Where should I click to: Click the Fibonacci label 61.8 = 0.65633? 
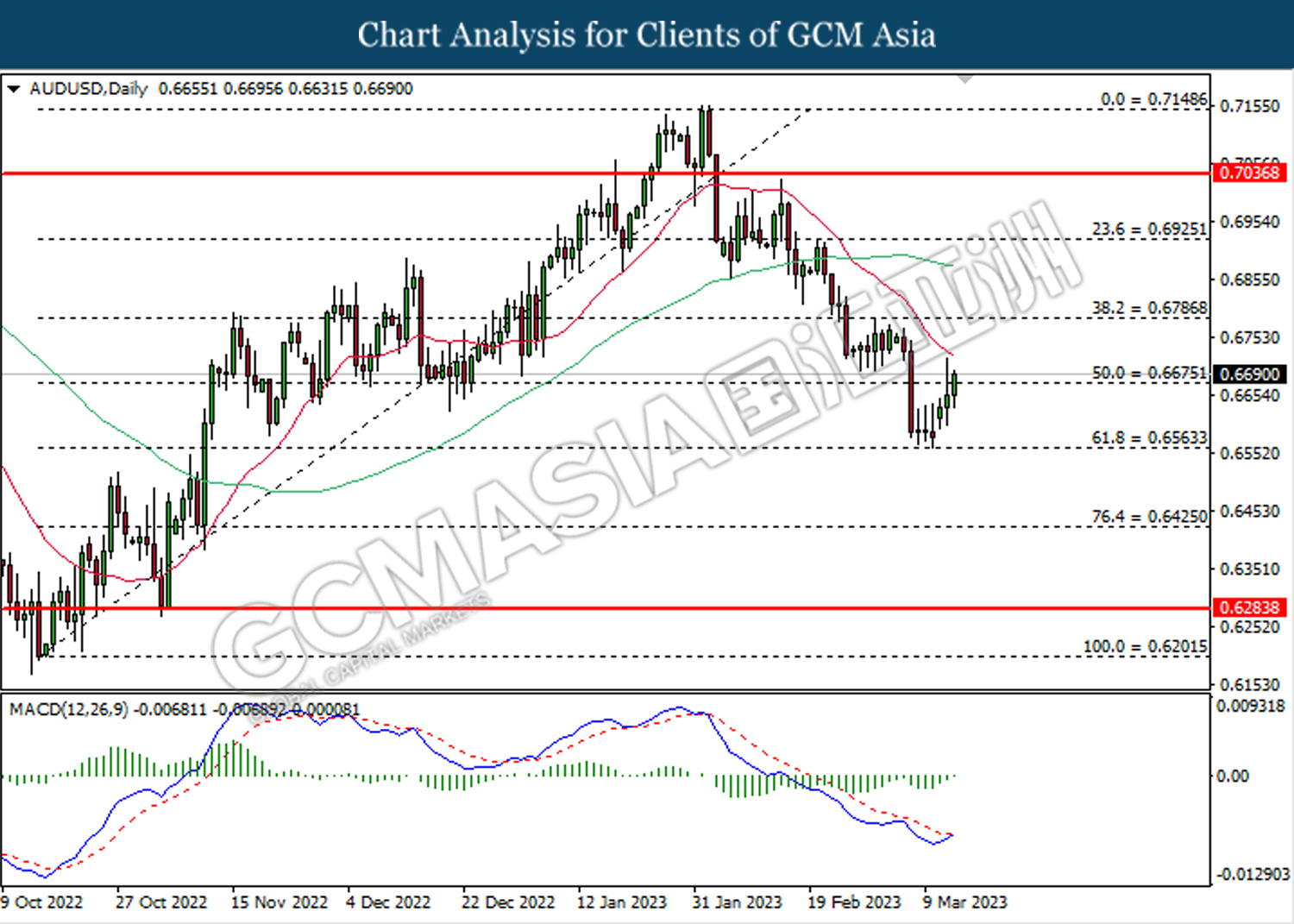coord(1149,437)
